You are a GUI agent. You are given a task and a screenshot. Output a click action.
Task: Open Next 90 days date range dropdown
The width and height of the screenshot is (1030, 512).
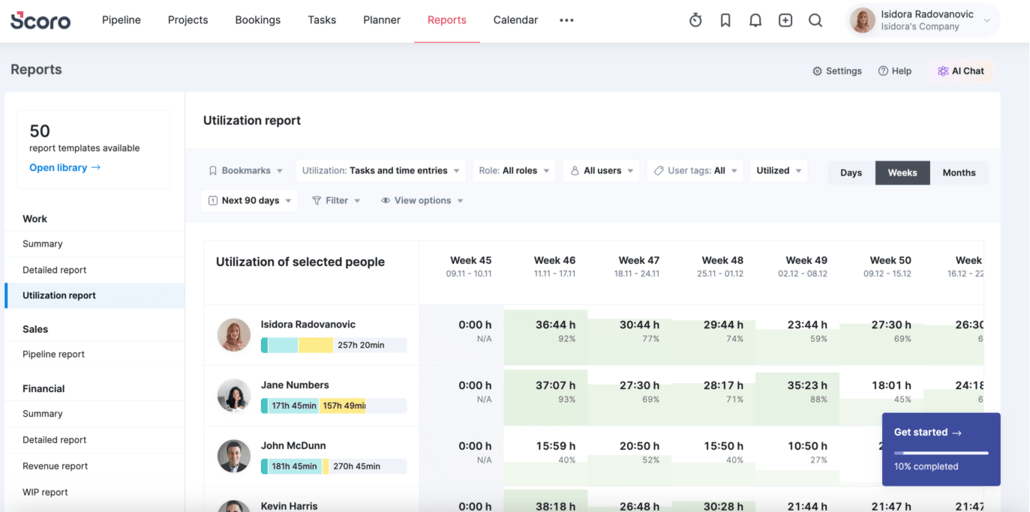pos(249,200)
